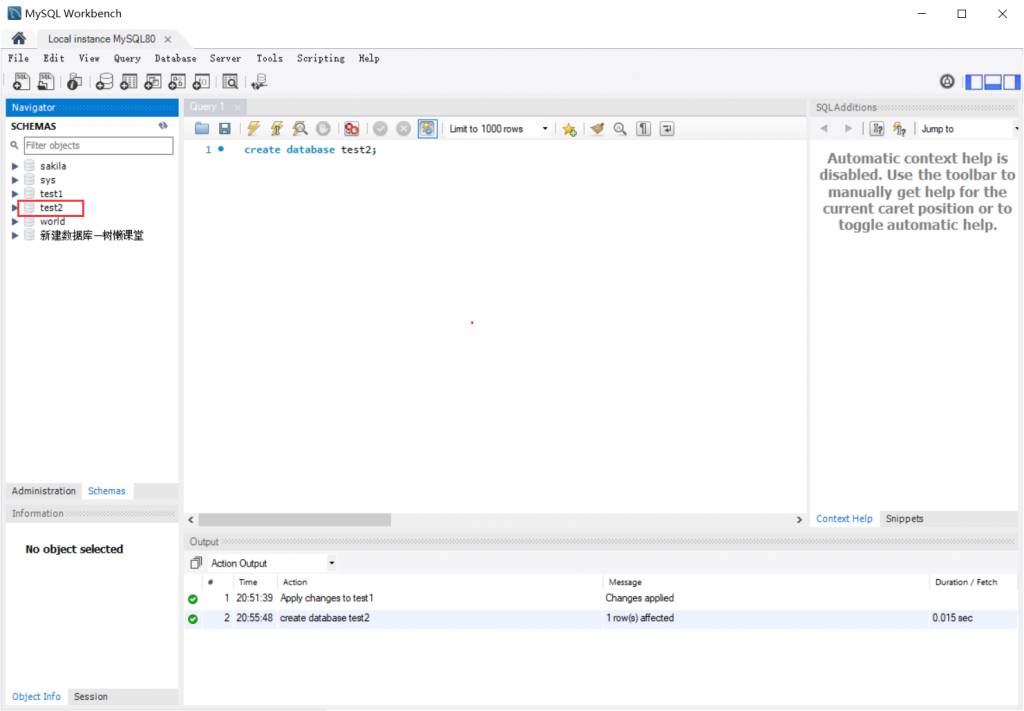The image size is (1024, 711).
Task: Expand the world schema
Action: click(x=15, y=221)
